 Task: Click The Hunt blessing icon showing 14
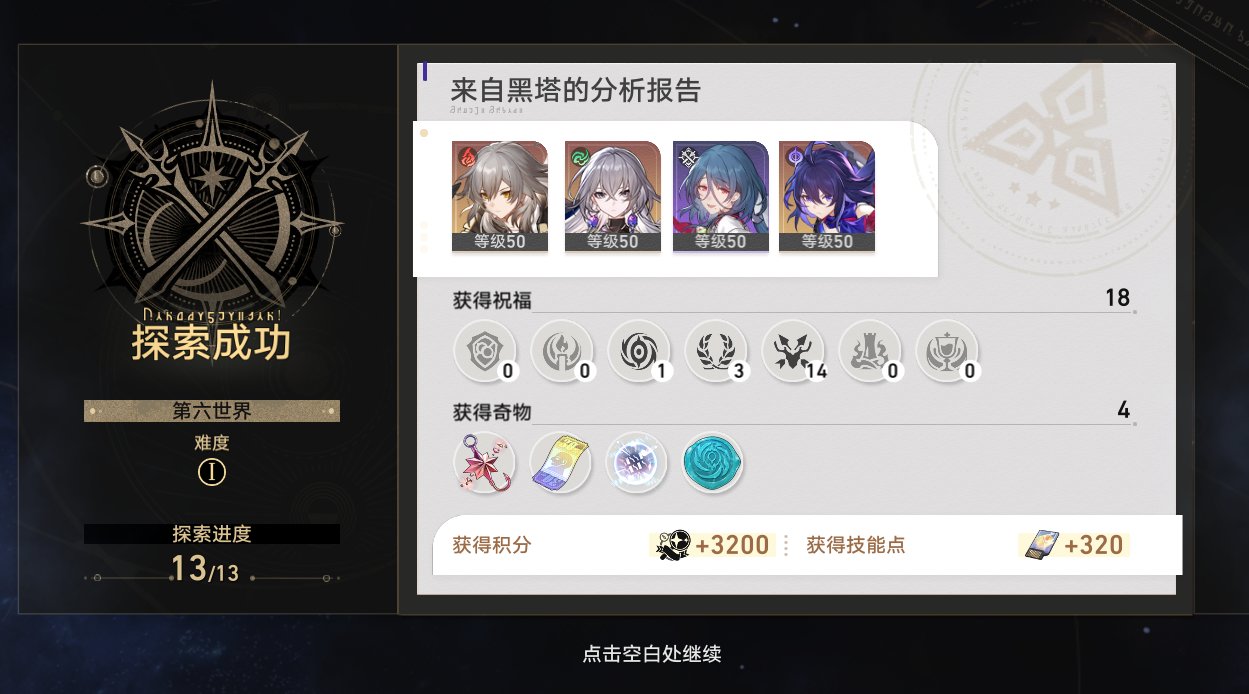pyautogui.click(x=793, y=351)
